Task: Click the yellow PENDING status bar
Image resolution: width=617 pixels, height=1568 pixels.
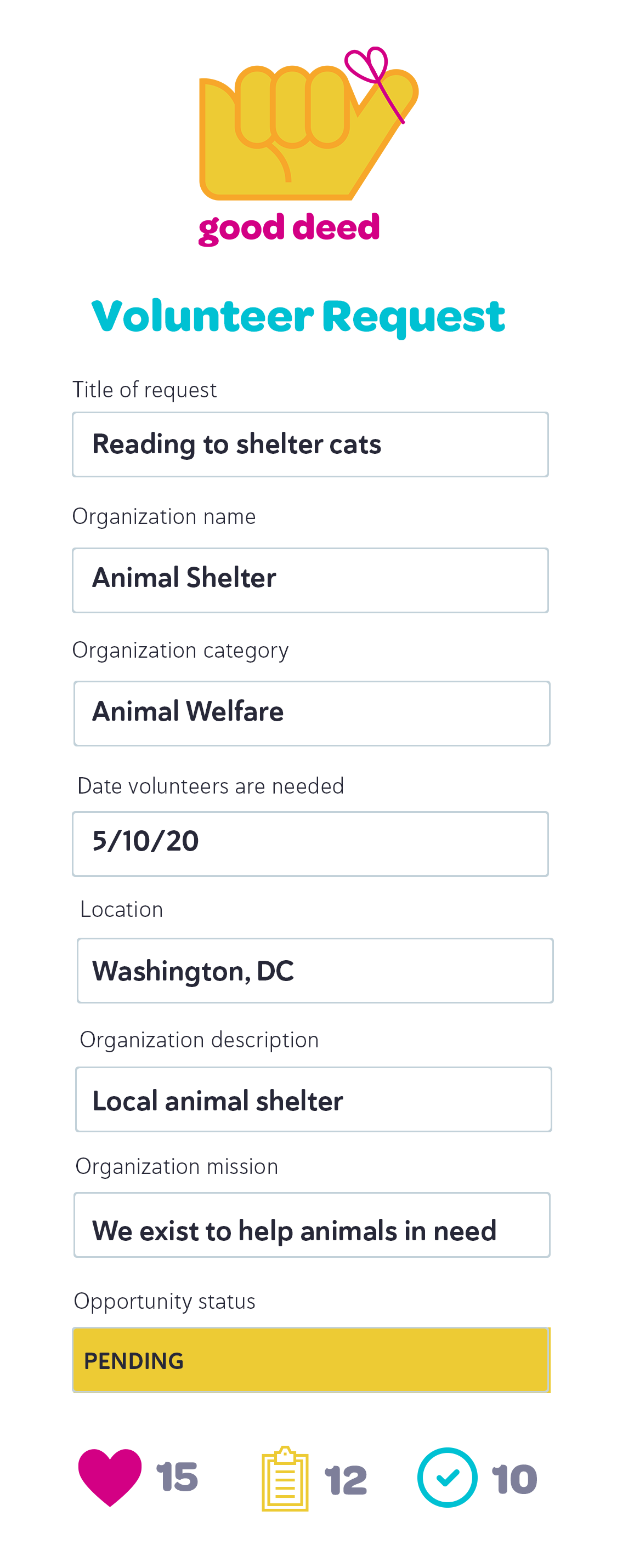Action: click(311, 1360)
